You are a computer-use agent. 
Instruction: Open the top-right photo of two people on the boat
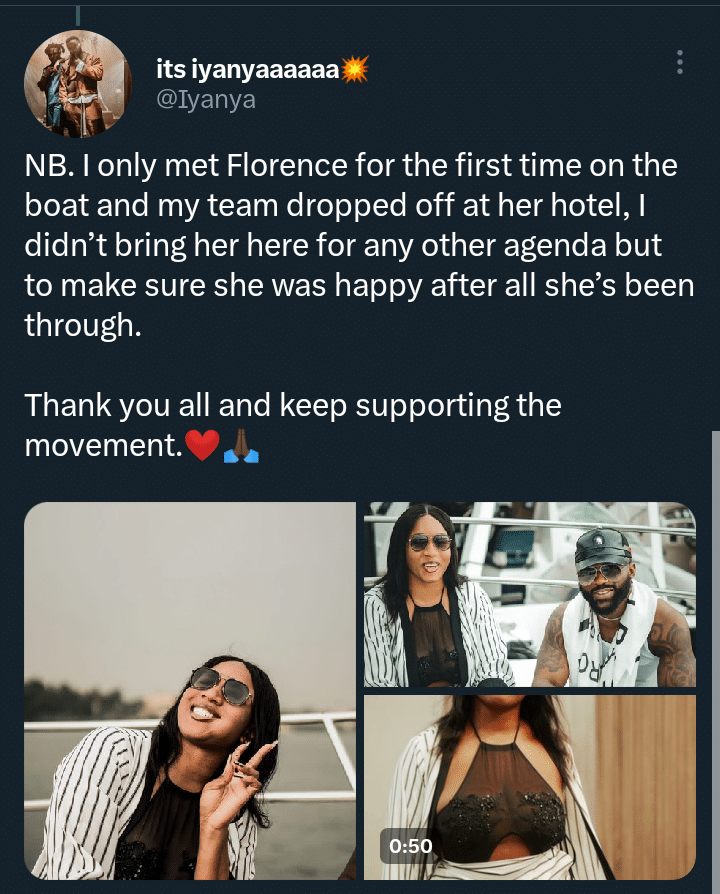(529, 594)
